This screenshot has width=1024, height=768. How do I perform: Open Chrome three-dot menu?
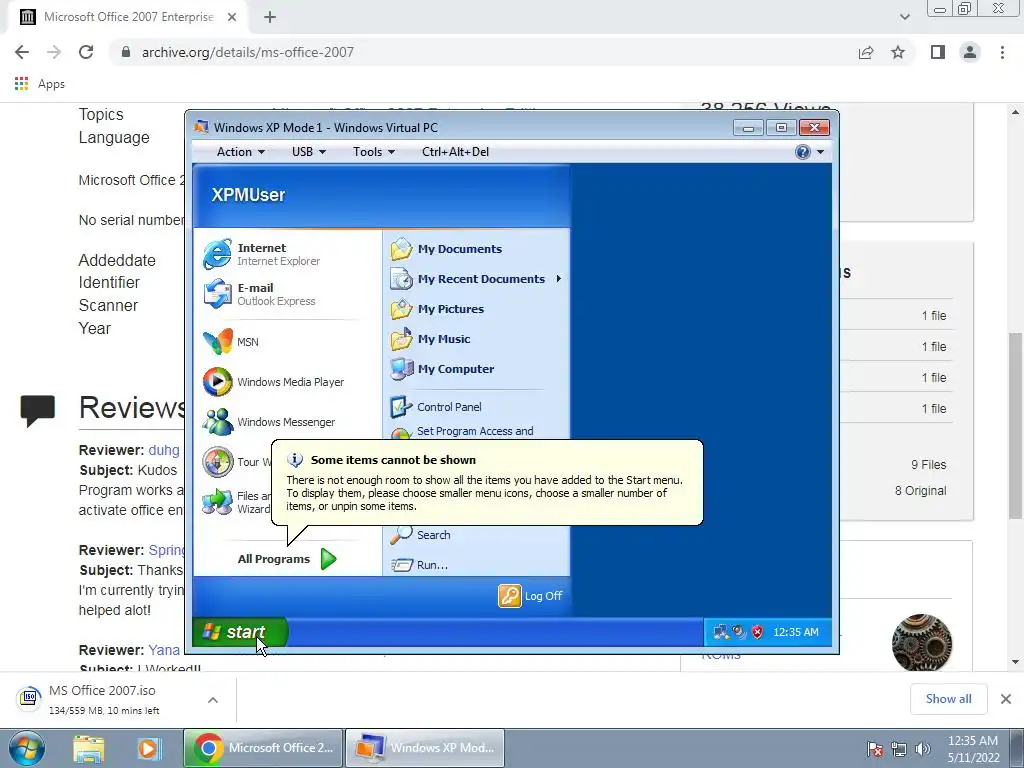(1002, 52)
